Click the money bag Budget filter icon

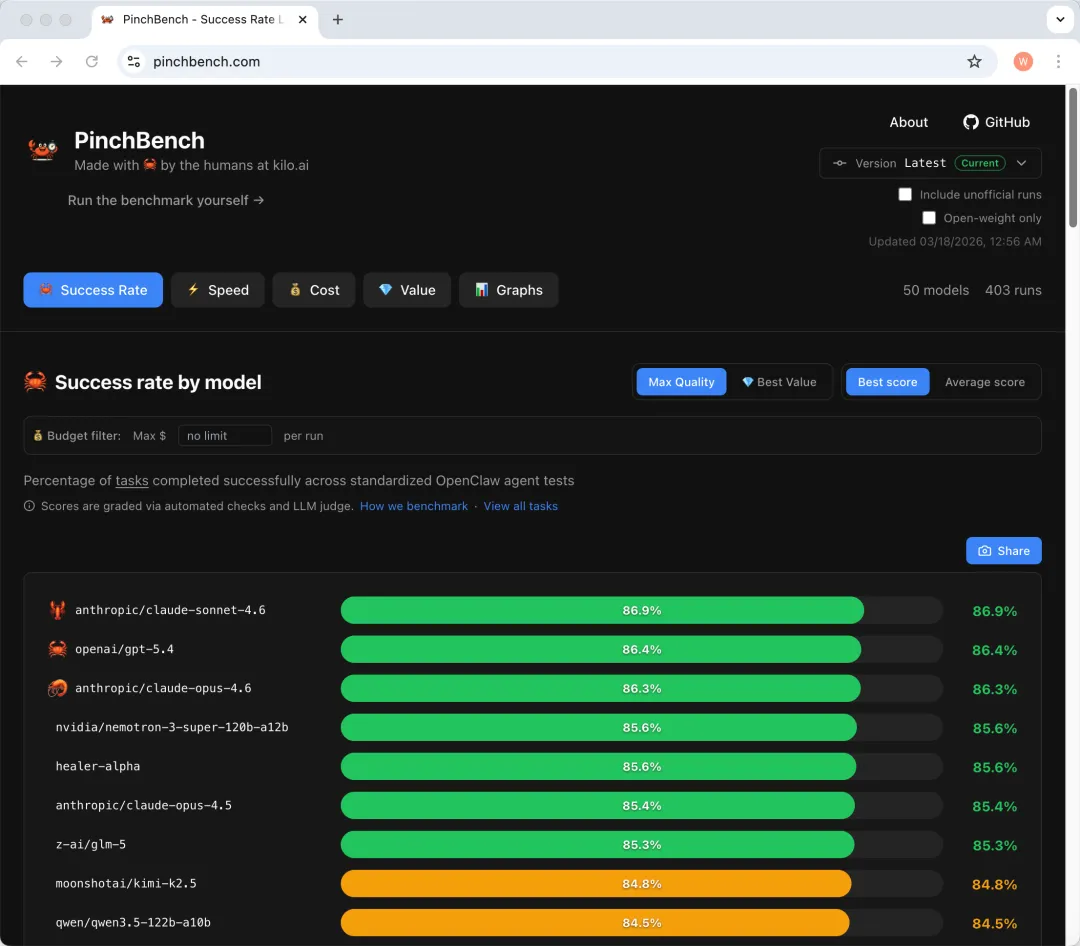tap(38, 435)
